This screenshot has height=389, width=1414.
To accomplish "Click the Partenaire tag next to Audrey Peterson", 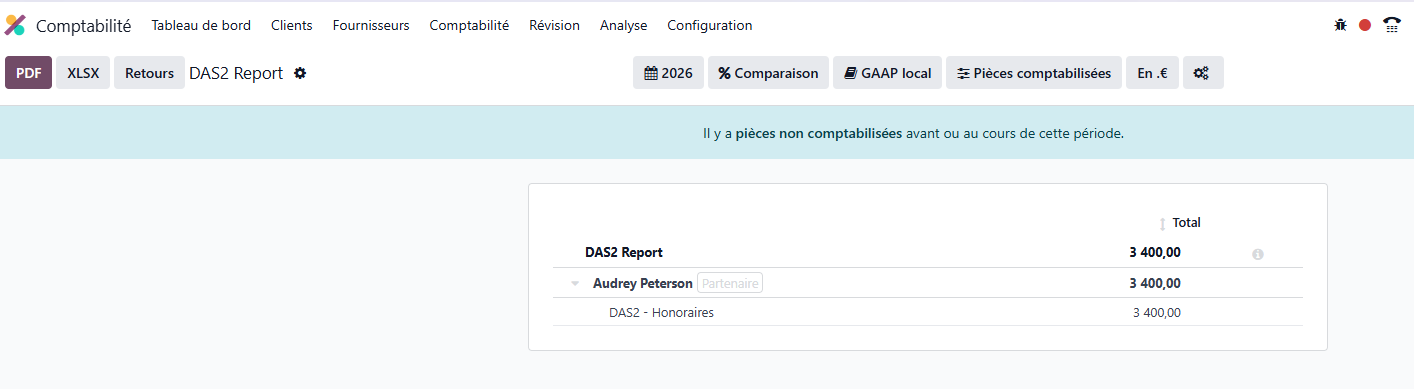I will (x=730, y=284).
